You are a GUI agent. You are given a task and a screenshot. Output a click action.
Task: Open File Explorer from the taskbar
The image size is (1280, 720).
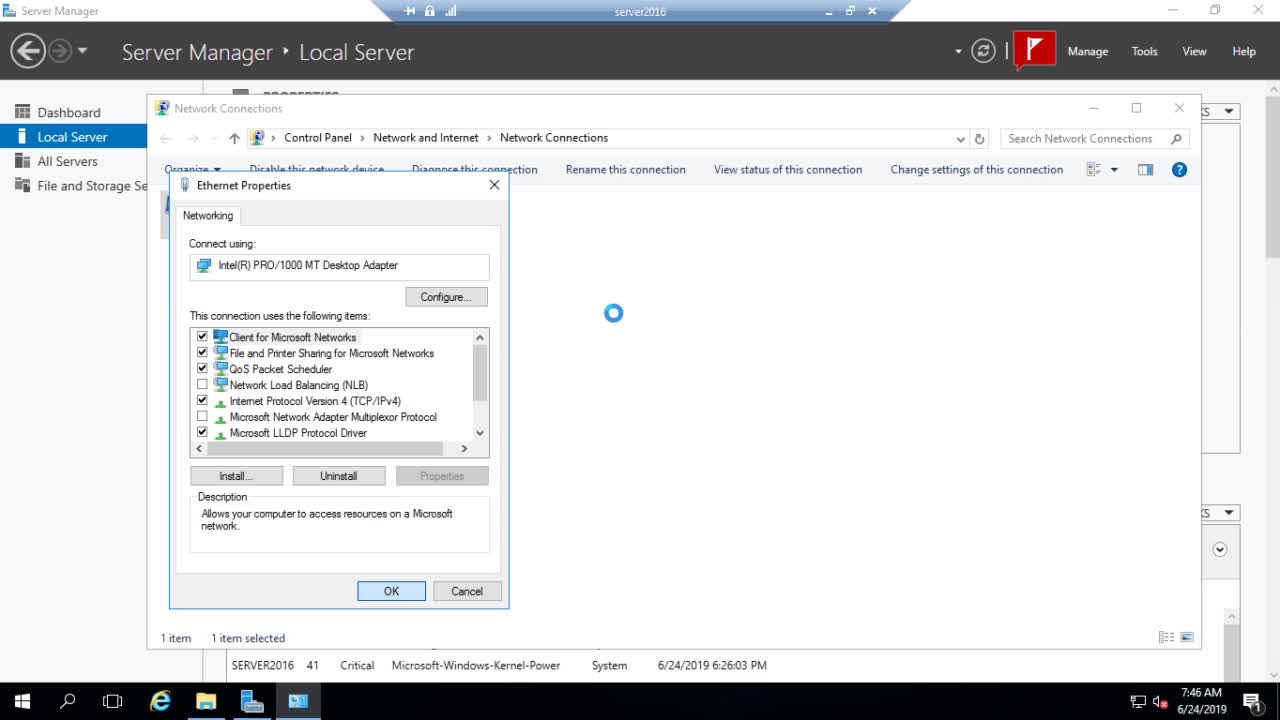tap(206, 701)
